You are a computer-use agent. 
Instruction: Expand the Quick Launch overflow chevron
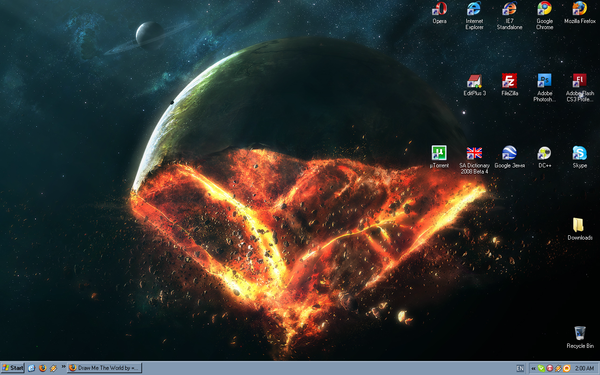[64, 366]
